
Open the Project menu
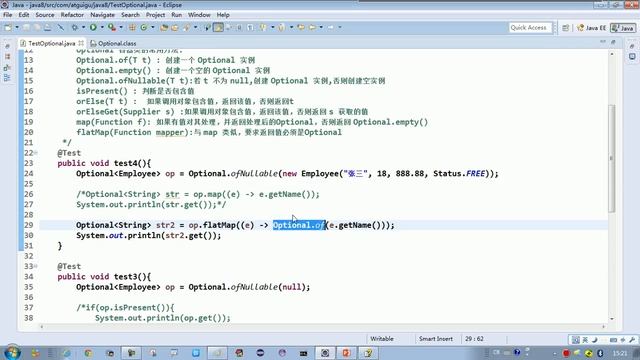point(156,15)
